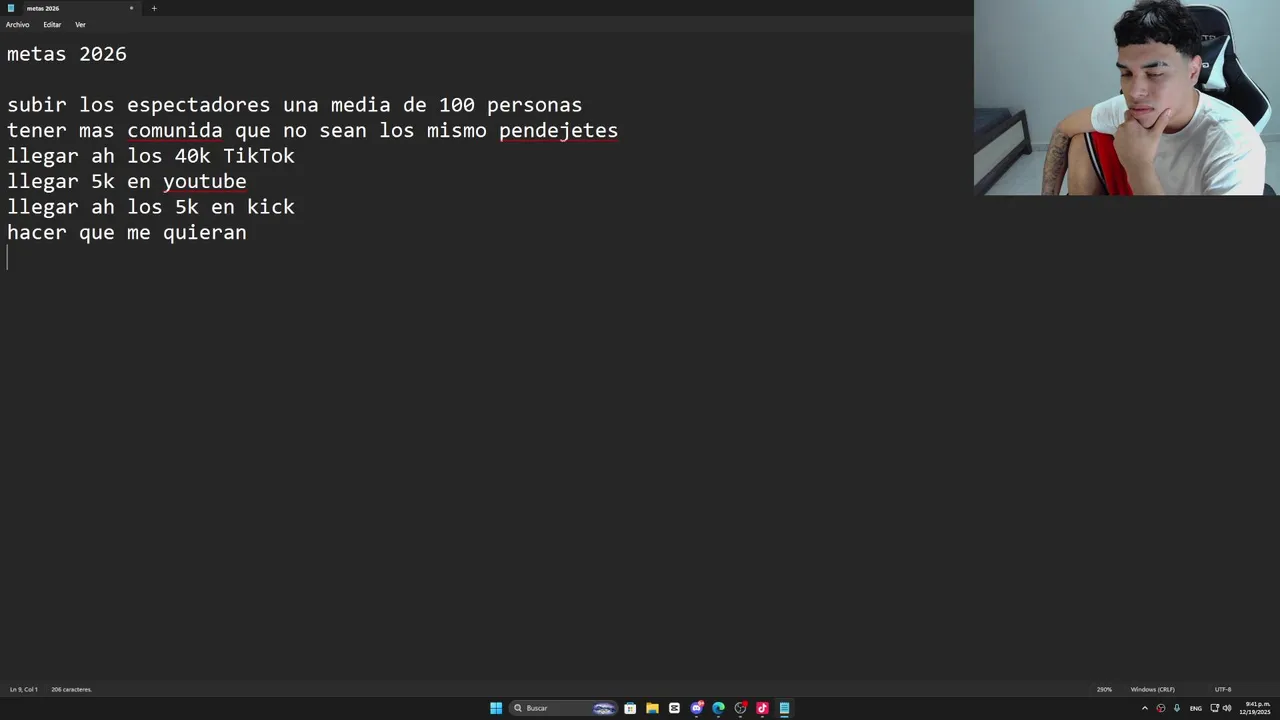Viewport: 1280px width, 720px height.
Task: Open the volume control in tray
Action: click(x=1227, y=708)
